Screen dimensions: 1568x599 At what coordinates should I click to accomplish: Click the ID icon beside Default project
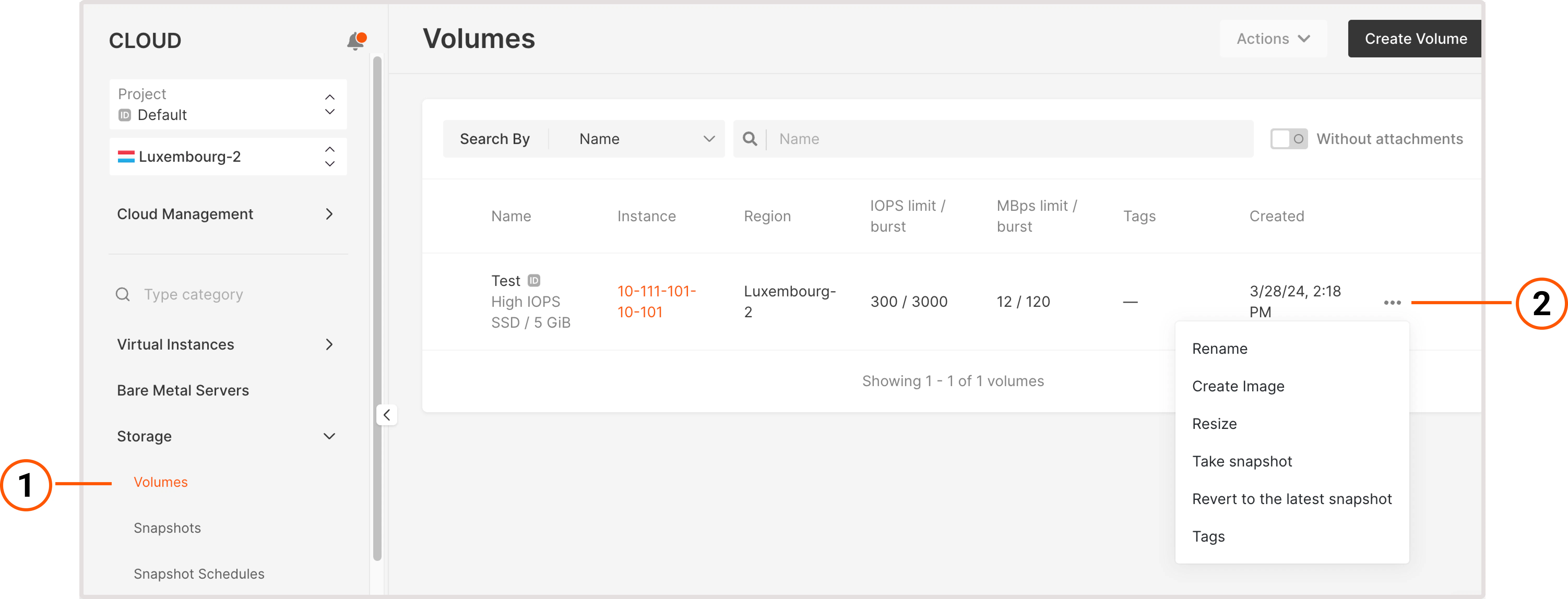pos(125,115)
